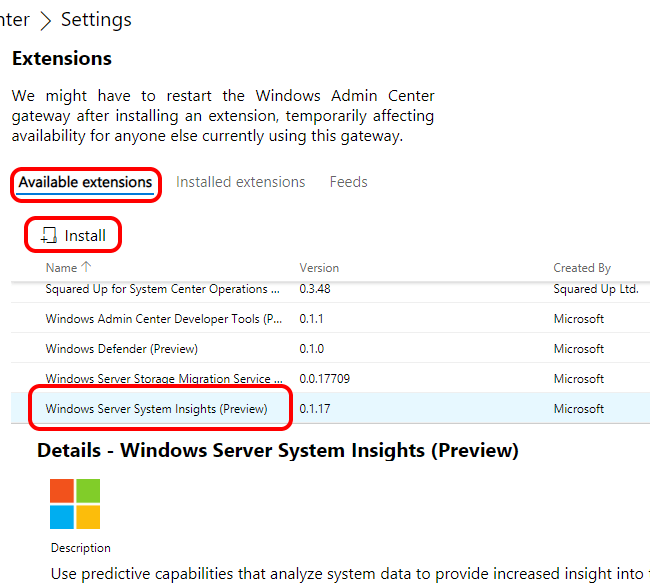Open the Feeds tab
650x585 pixels.
point(349,182)
